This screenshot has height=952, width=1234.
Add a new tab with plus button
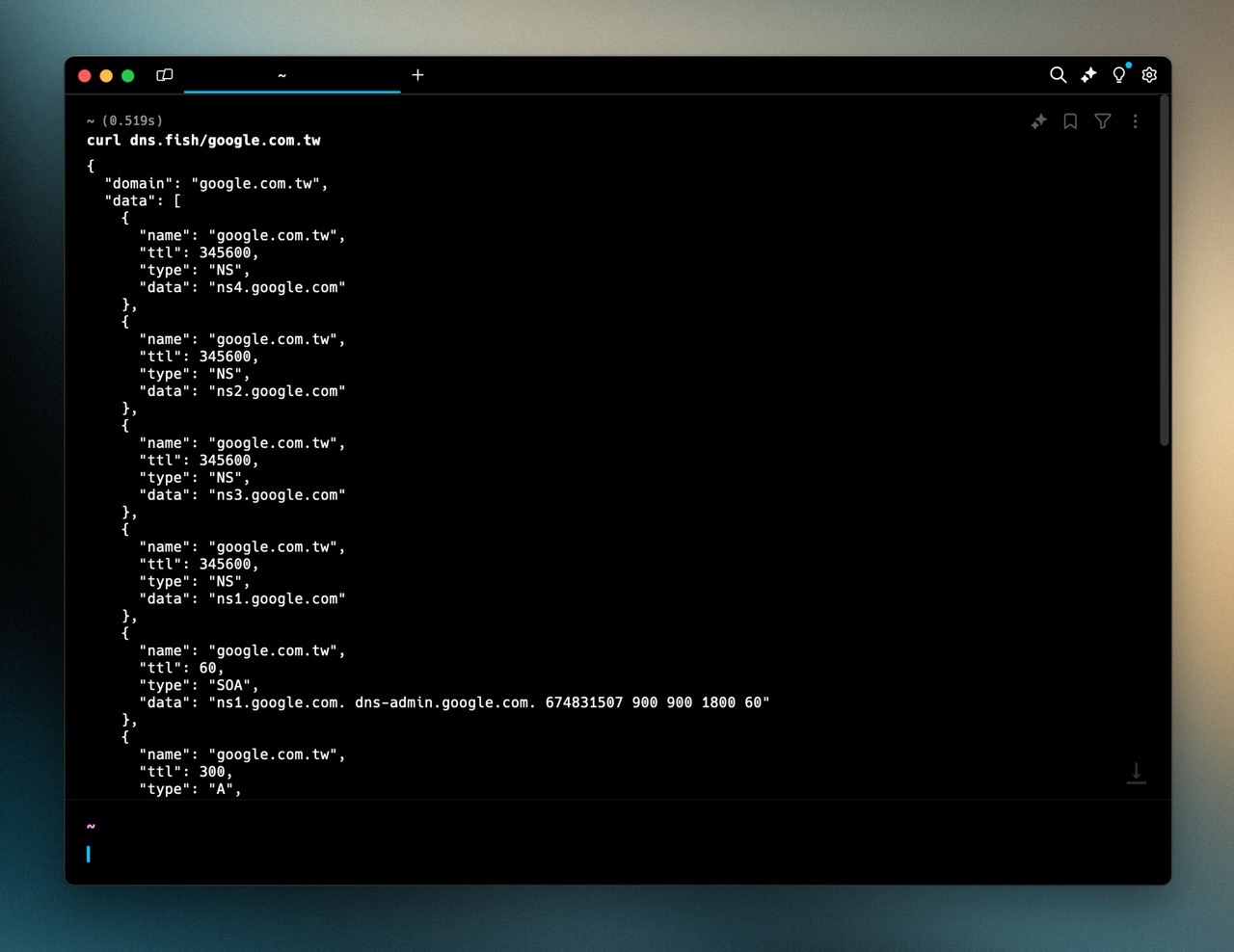[x=417, y=75]
